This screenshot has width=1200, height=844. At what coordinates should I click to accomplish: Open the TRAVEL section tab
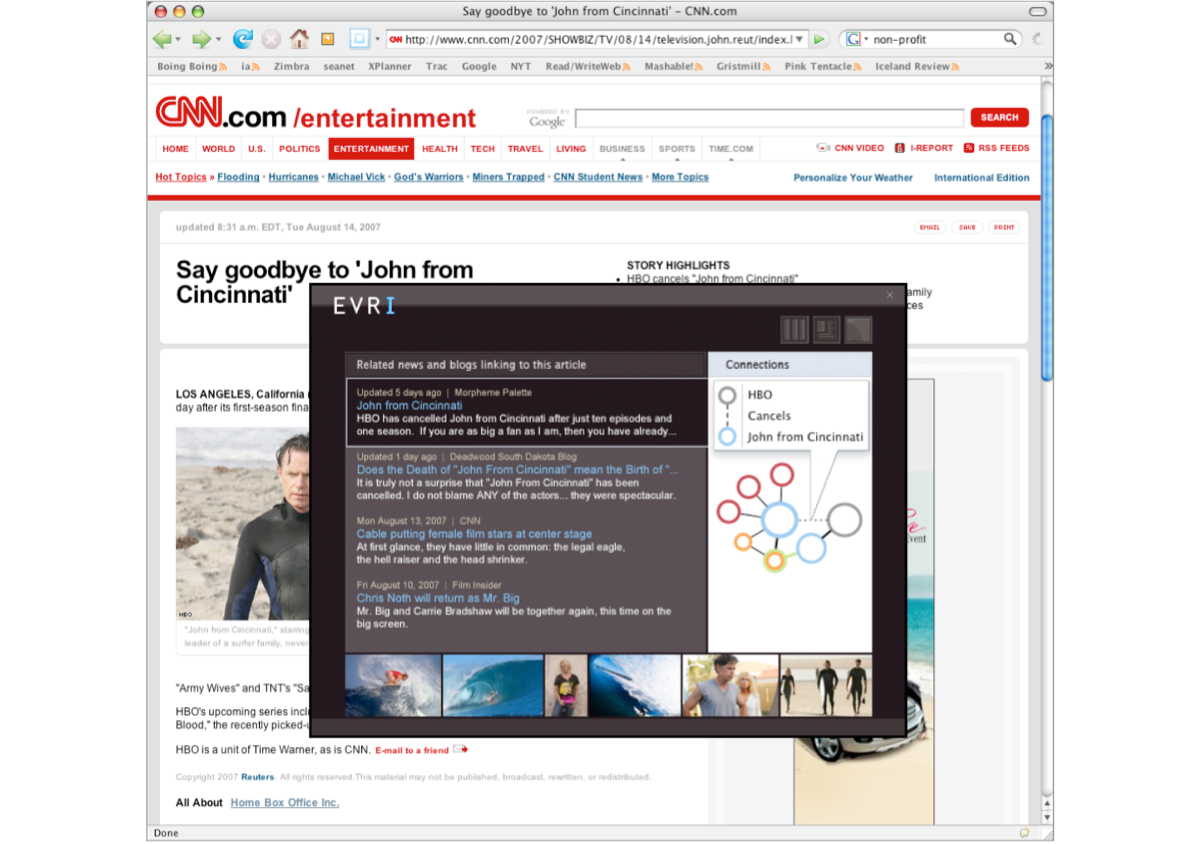click(525, 148)
